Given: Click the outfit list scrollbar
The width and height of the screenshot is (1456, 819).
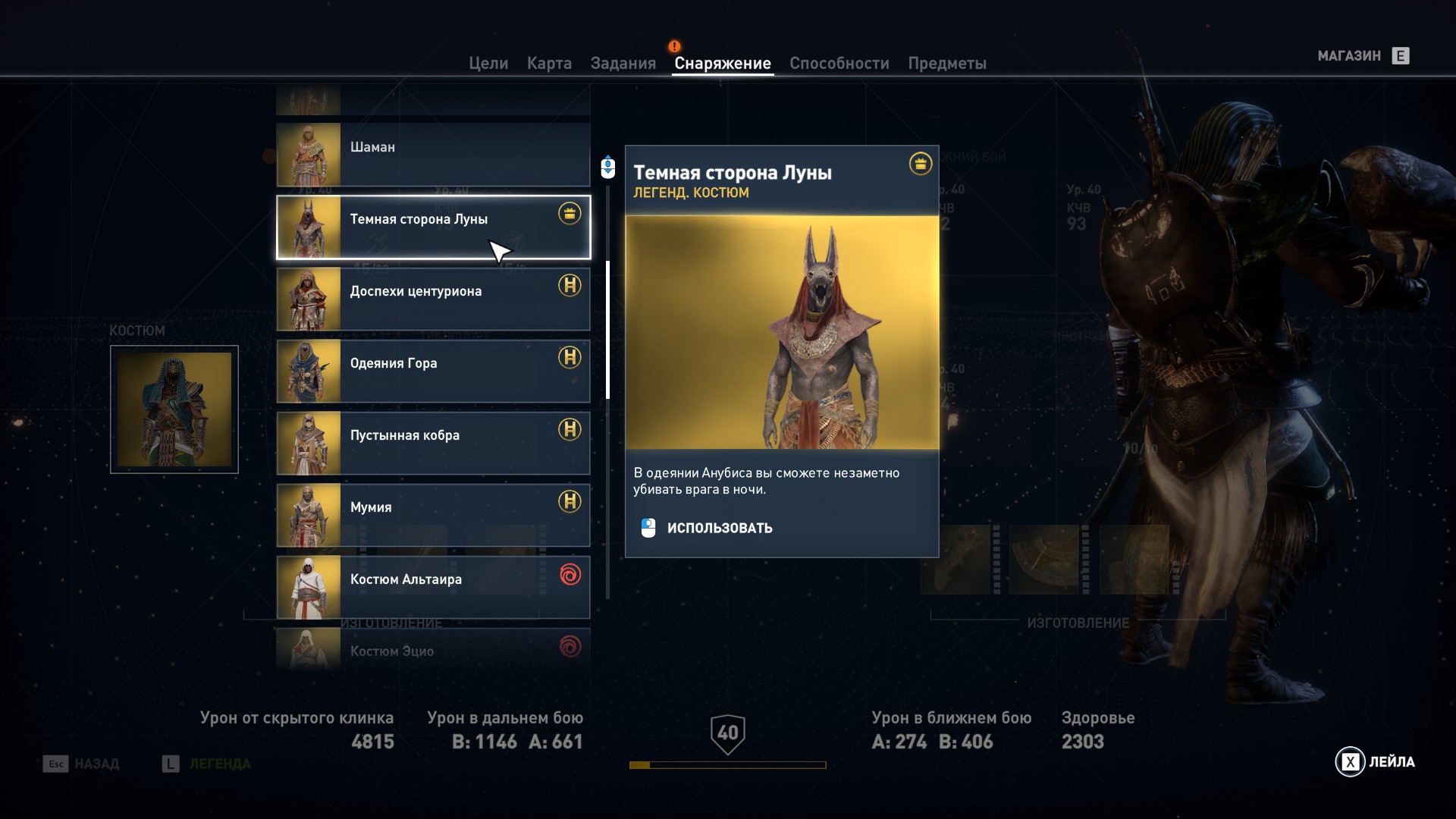Looking at the screenshot, I should point(607,330).
